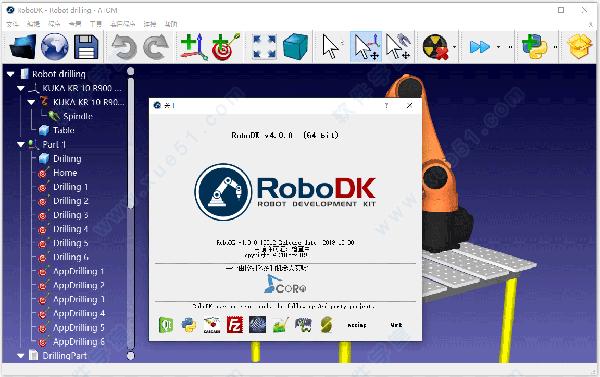Click the cube icon beside Table
The height and width of the screenshot is (377, 600).
44,130
